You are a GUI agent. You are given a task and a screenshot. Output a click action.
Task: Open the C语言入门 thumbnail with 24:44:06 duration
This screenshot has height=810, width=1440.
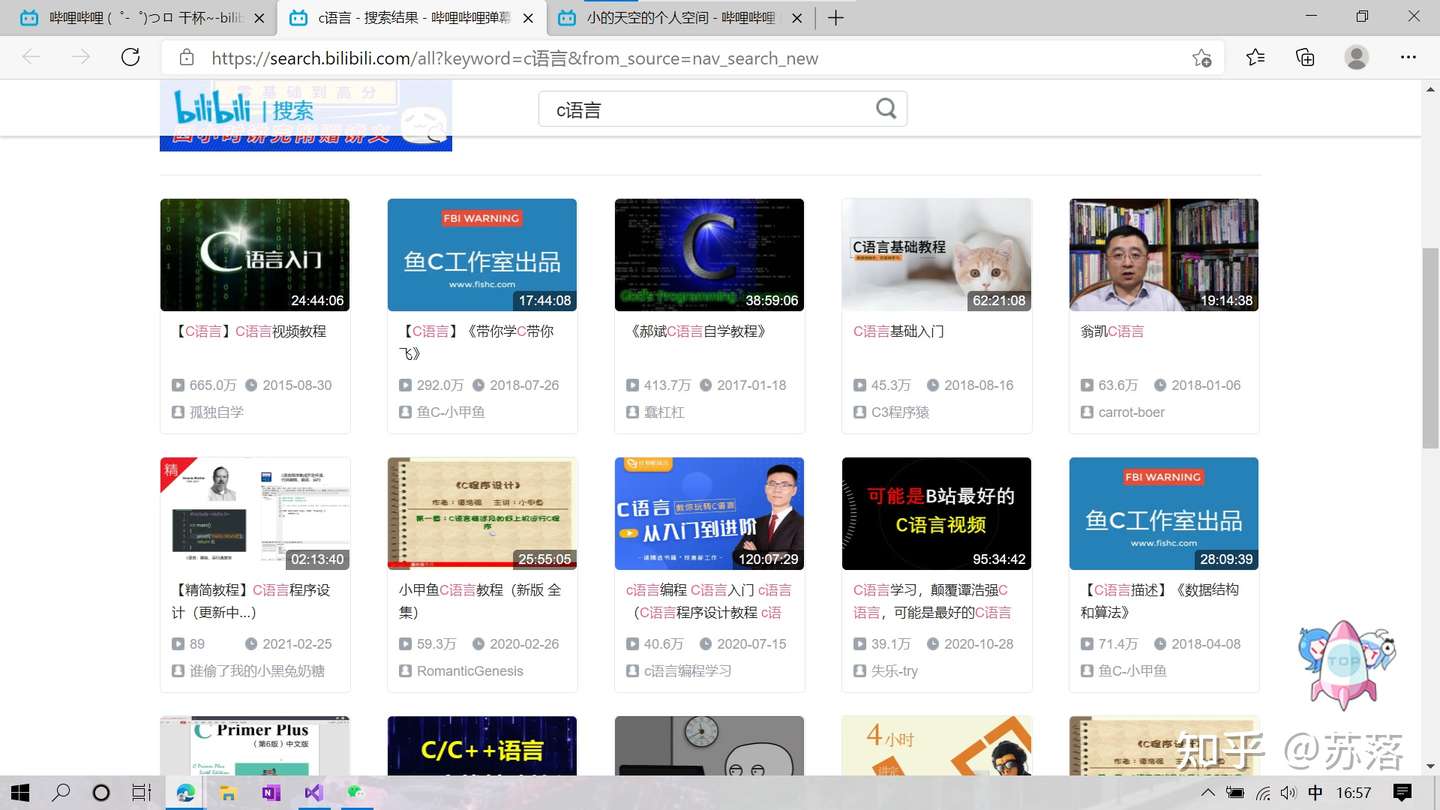tap(255, 255)
